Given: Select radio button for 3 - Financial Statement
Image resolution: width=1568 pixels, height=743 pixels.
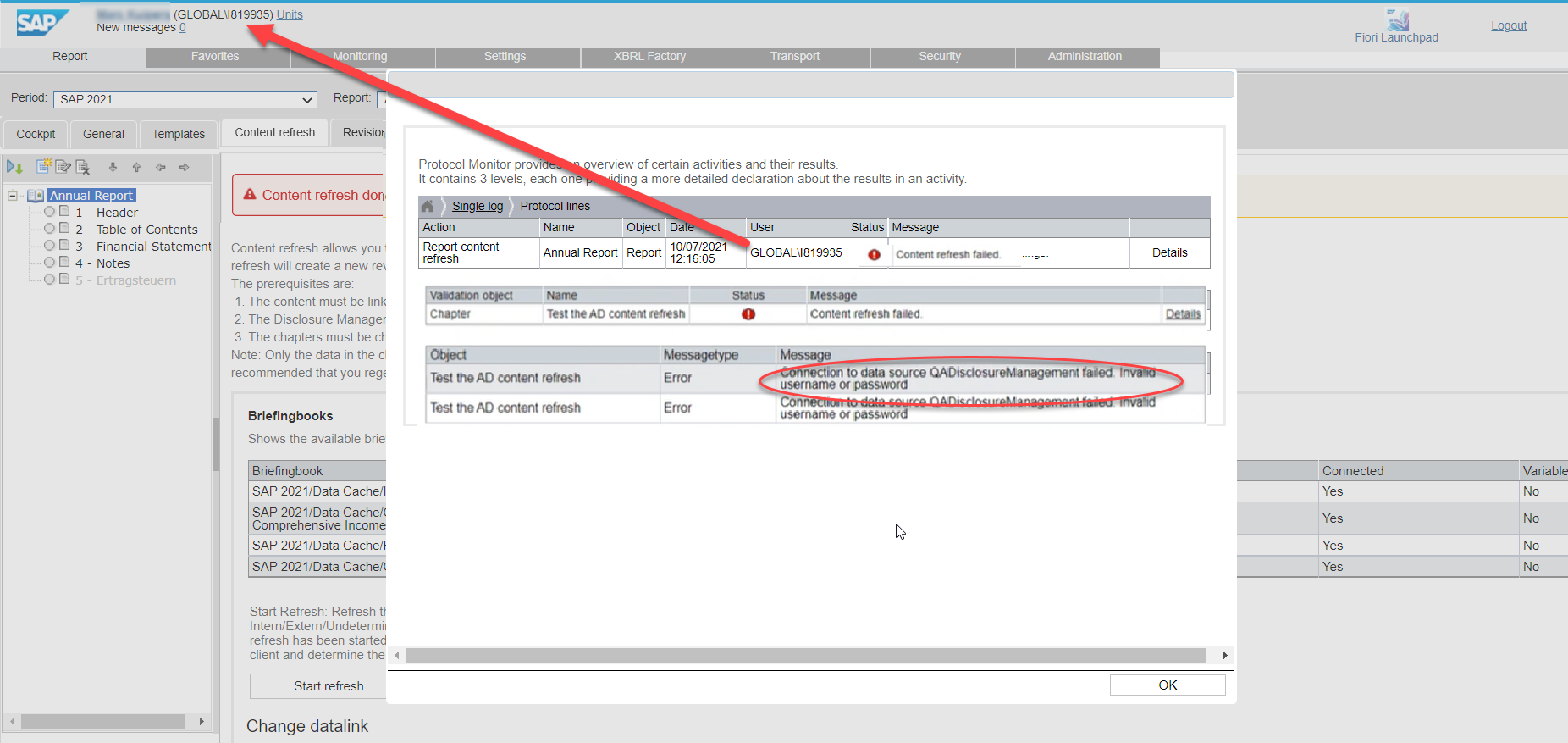Looking at the screenshot, I should (x=50, y=246).
